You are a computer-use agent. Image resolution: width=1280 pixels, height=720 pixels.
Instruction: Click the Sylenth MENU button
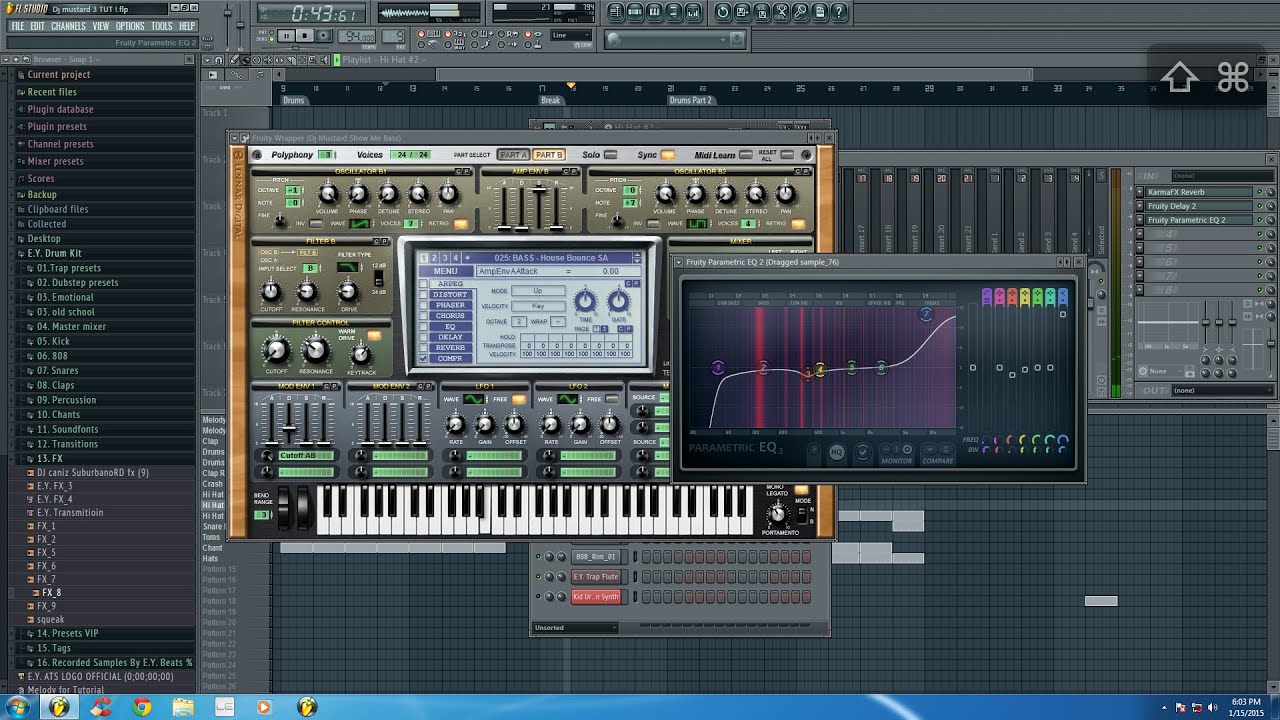click(446, 271)
